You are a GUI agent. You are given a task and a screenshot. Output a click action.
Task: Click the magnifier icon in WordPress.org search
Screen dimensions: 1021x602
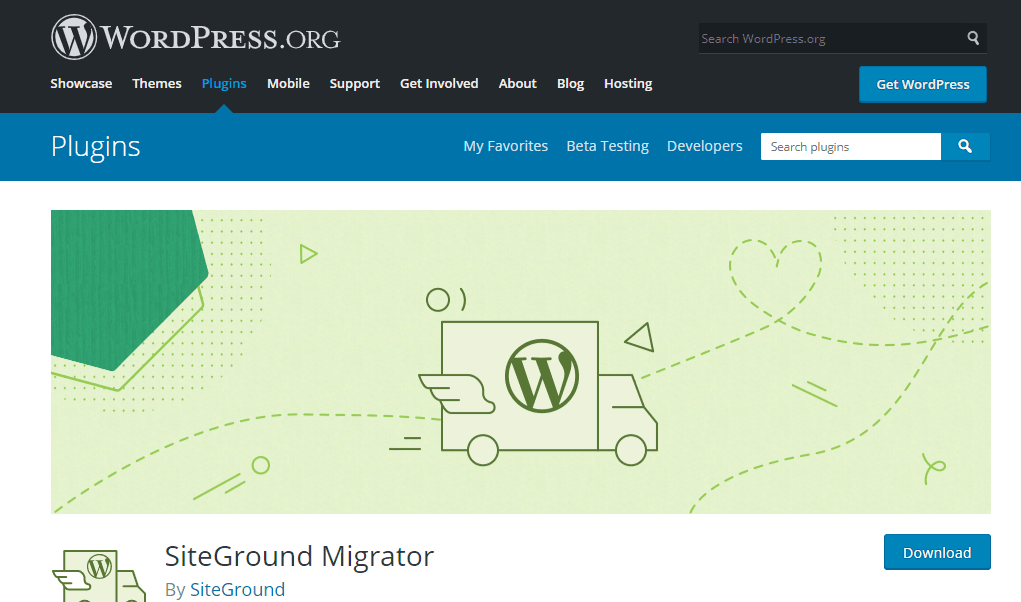973,38
